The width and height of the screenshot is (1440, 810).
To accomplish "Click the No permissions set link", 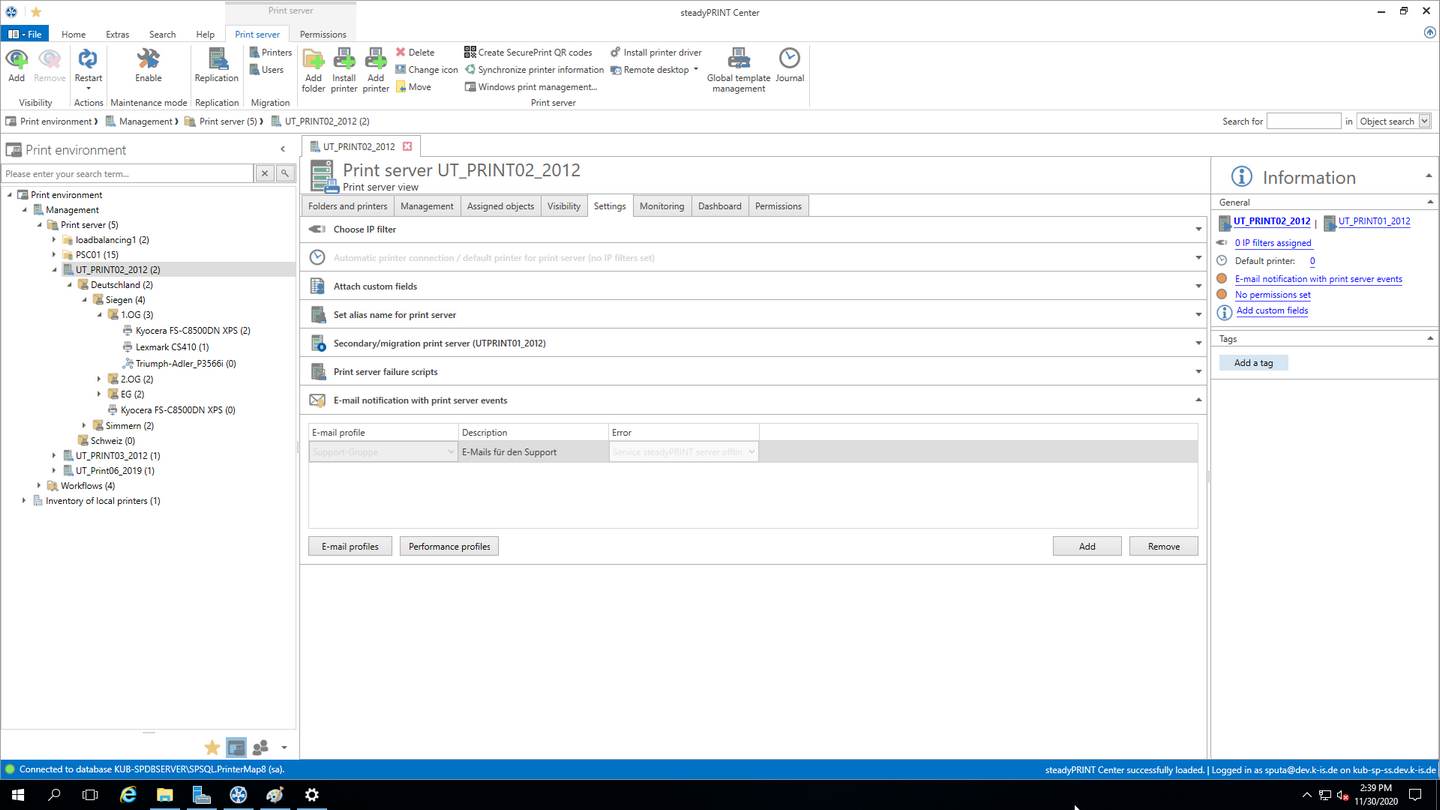I will 1273,295.
